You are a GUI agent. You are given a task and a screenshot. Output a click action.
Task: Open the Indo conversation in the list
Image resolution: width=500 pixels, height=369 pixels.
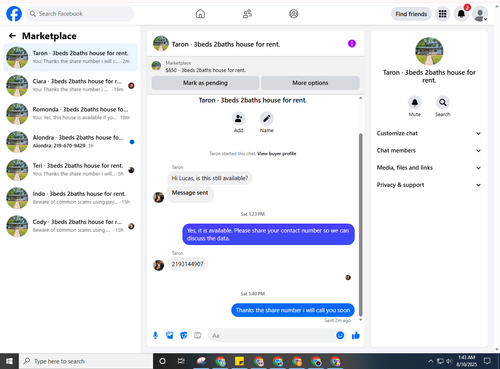point(70,198)
